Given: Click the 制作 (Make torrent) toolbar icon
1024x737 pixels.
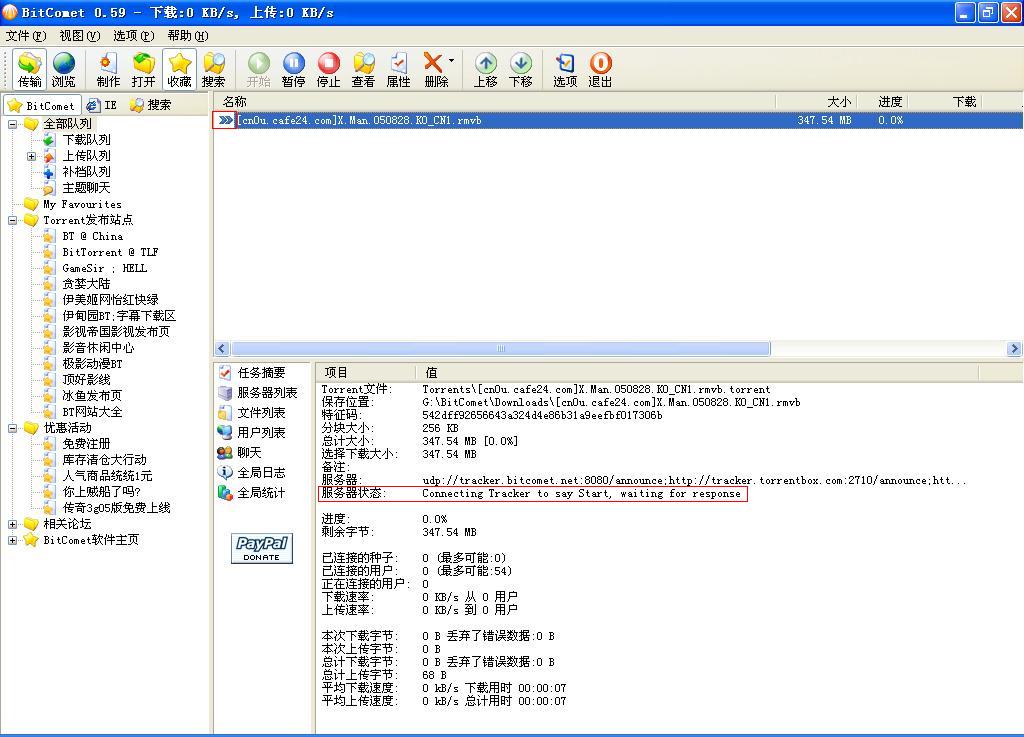Looking at the screenshot, I should point(108,69).
